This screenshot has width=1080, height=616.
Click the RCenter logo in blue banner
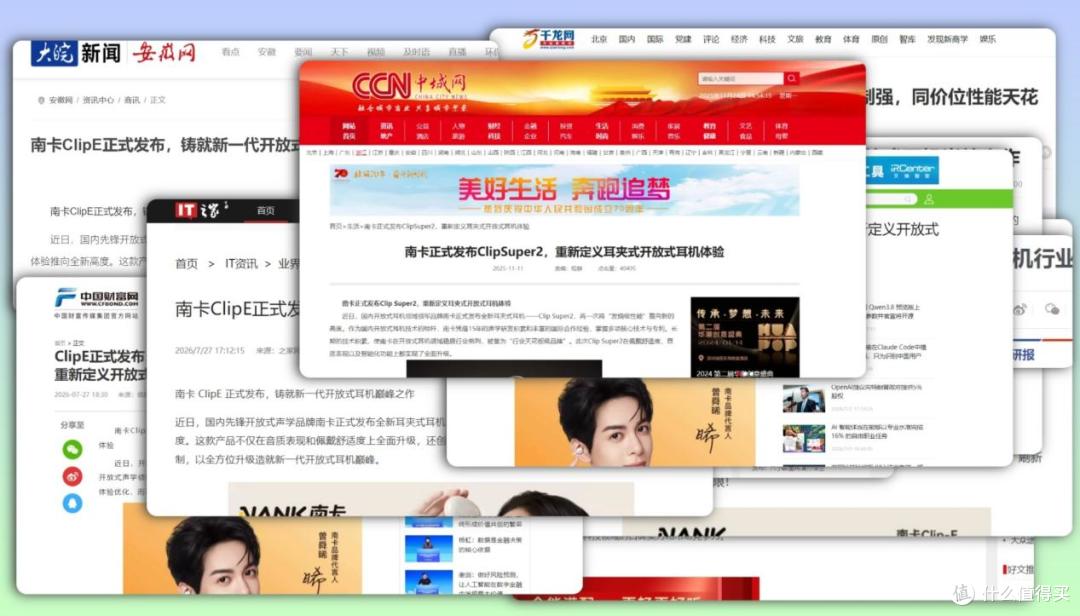(x=911, y=170)
